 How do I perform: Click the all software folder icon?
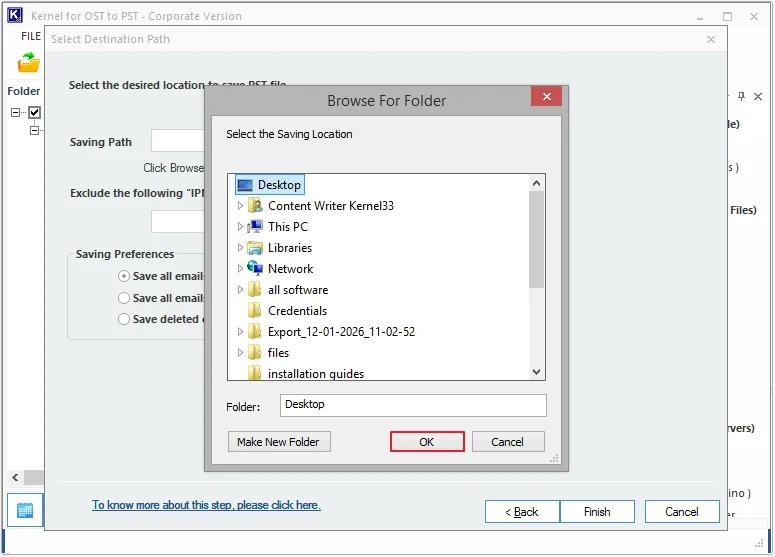(255, 290)
